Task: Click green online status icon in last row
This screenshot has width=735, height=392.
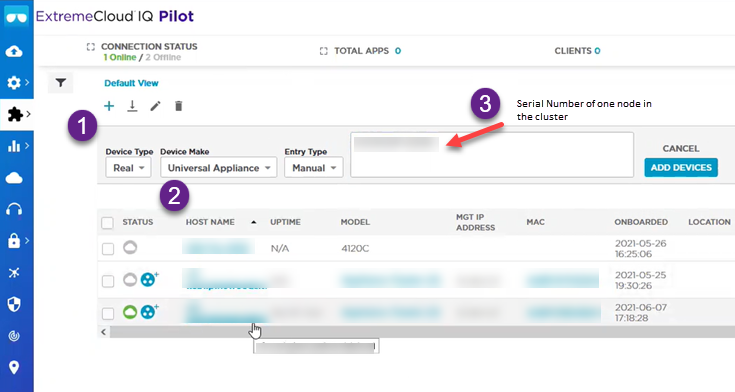Action: coord(130,312)
